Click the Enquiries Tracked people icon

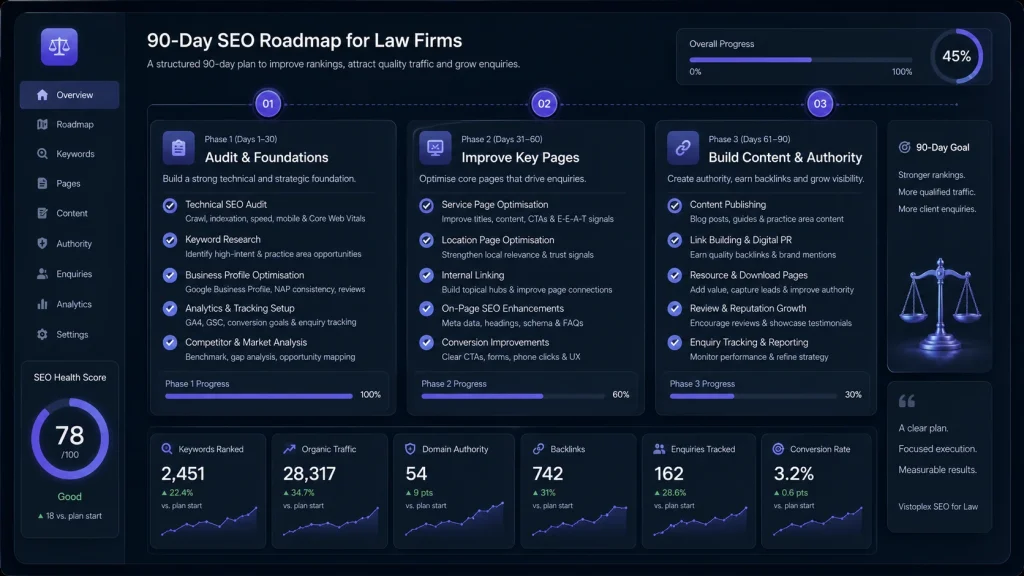point(659,449)
